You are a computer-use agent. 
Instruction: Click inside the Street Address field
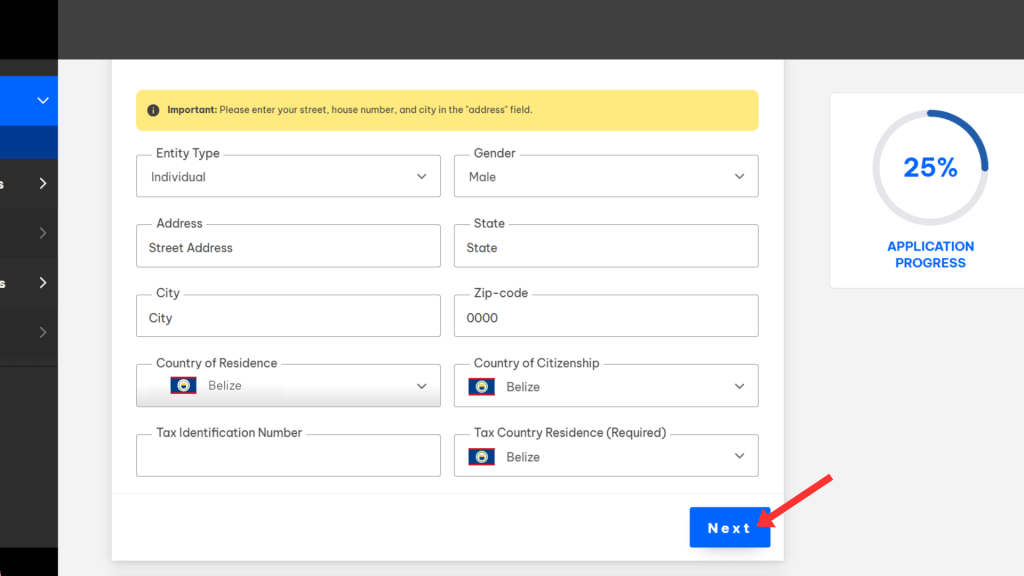pos(288,246)
